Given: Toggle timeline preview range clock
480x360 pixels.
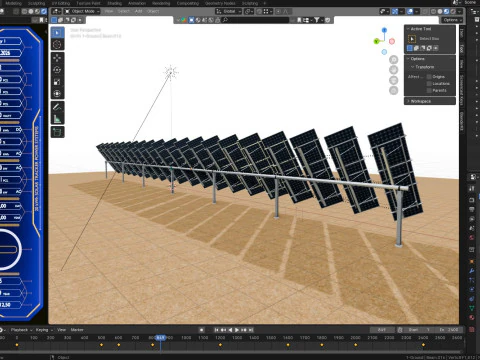Looking at the screenshot, I should point(400,330).
